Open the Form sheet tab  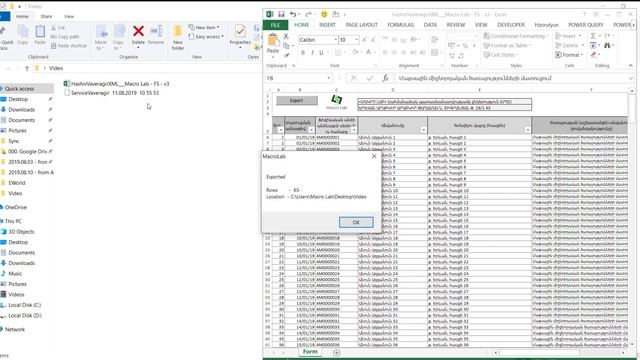pyautogui.click(x=310, y=351)
